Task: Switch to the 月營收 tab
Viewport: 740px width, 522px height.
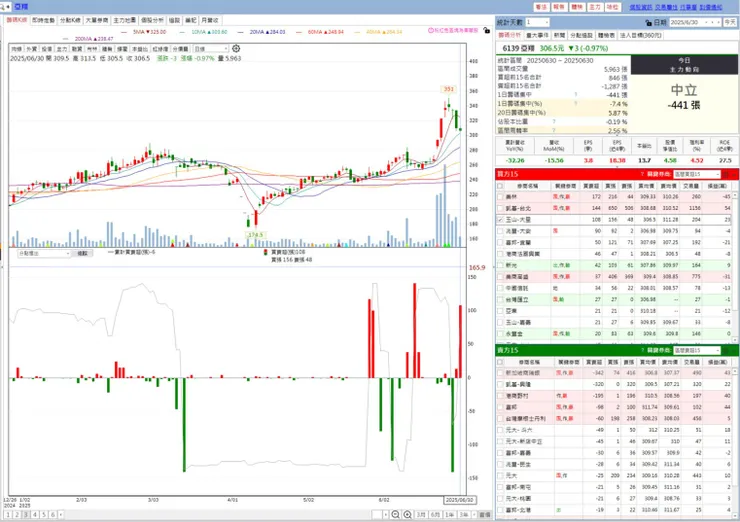Action: [x=210, y=20]
